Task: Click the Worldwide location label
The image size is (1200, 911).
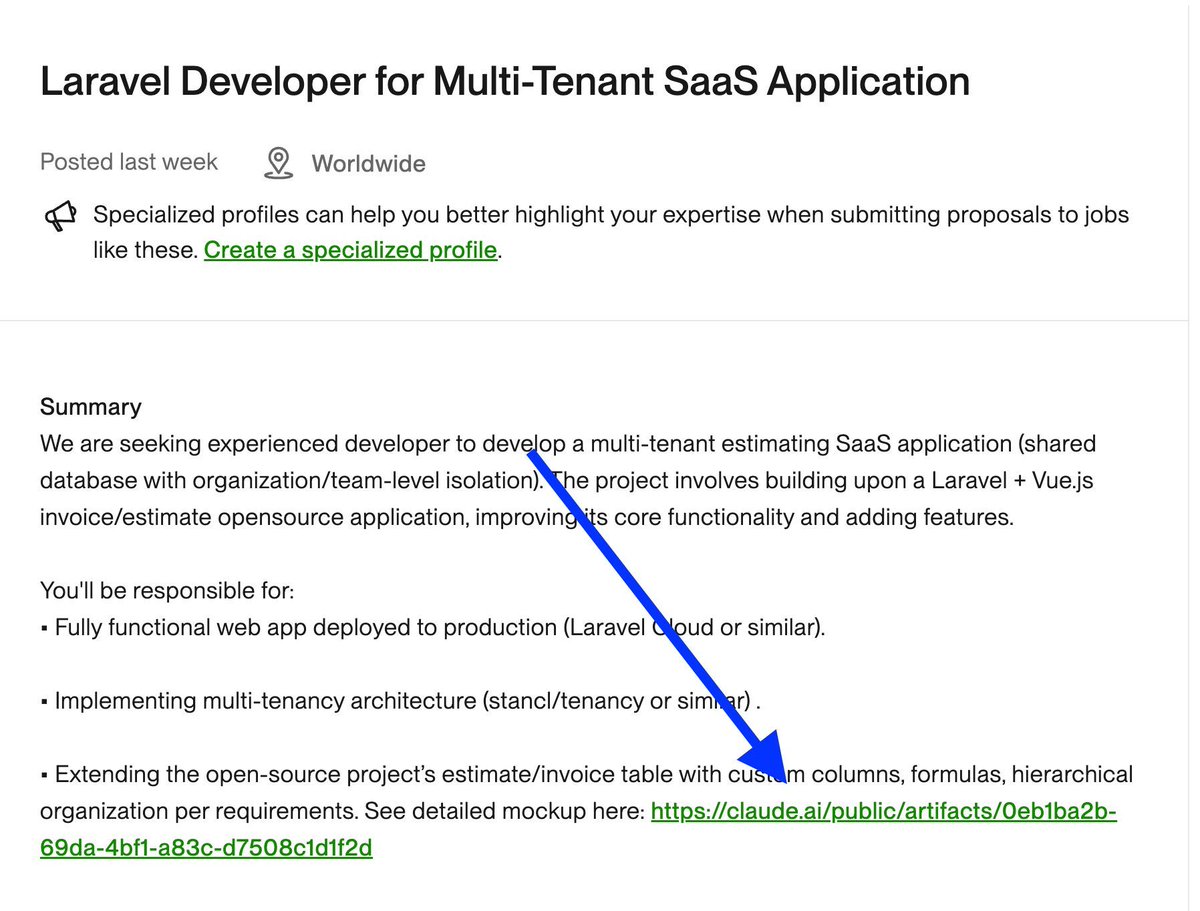Action: (x=368, y=164)
